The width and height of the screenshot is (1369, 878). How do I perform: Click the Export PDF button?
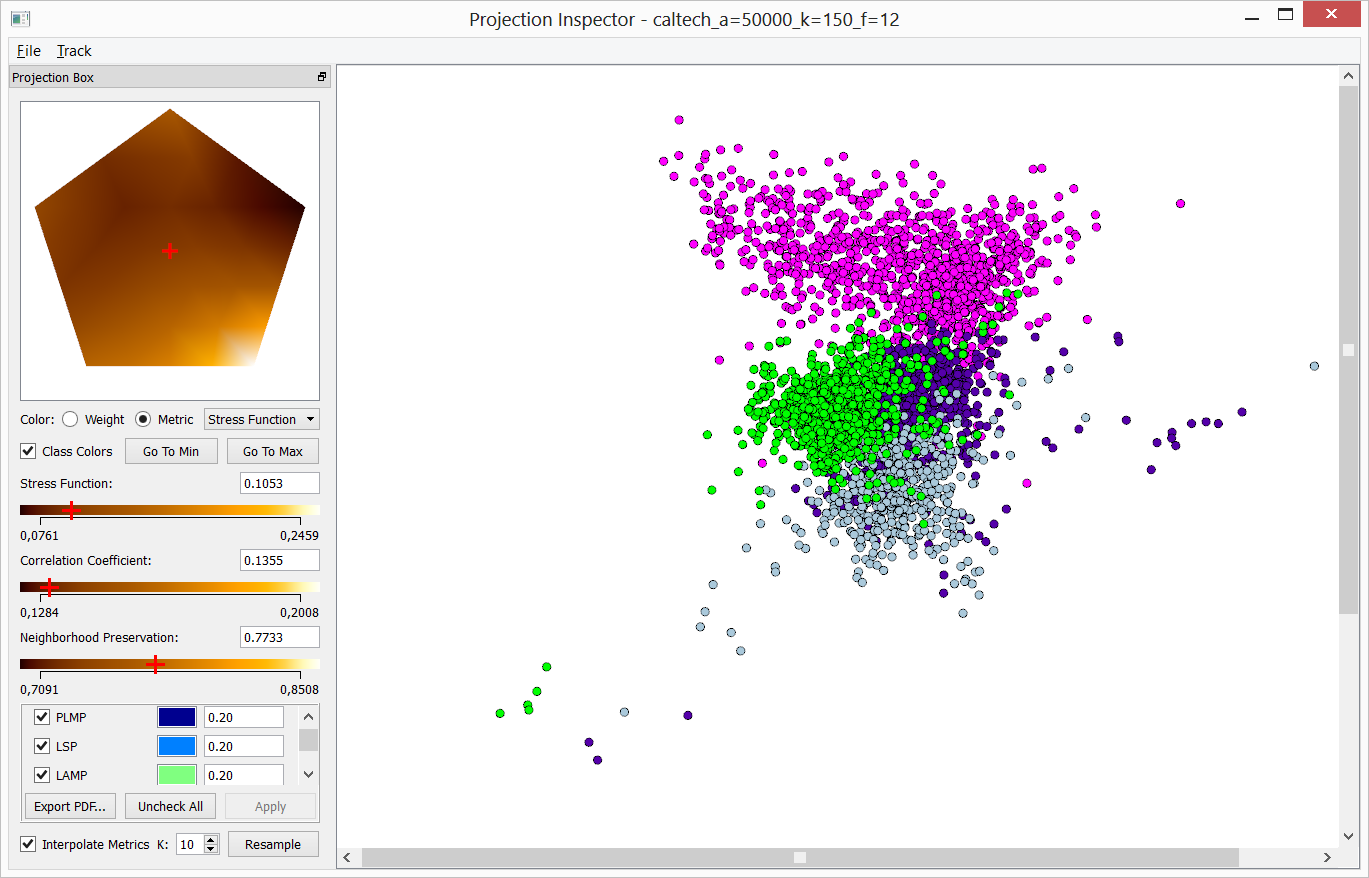pos(70,806)
